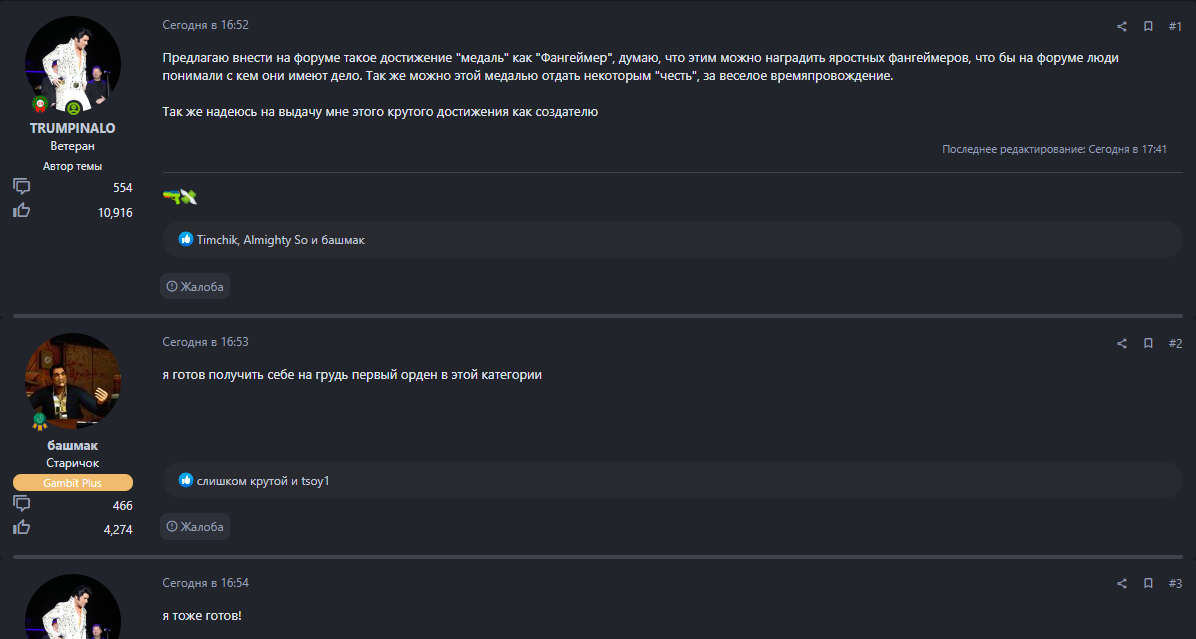
Task: Open TRUMPINALO's profile avatar in first post
Action: tap(73, 65)
